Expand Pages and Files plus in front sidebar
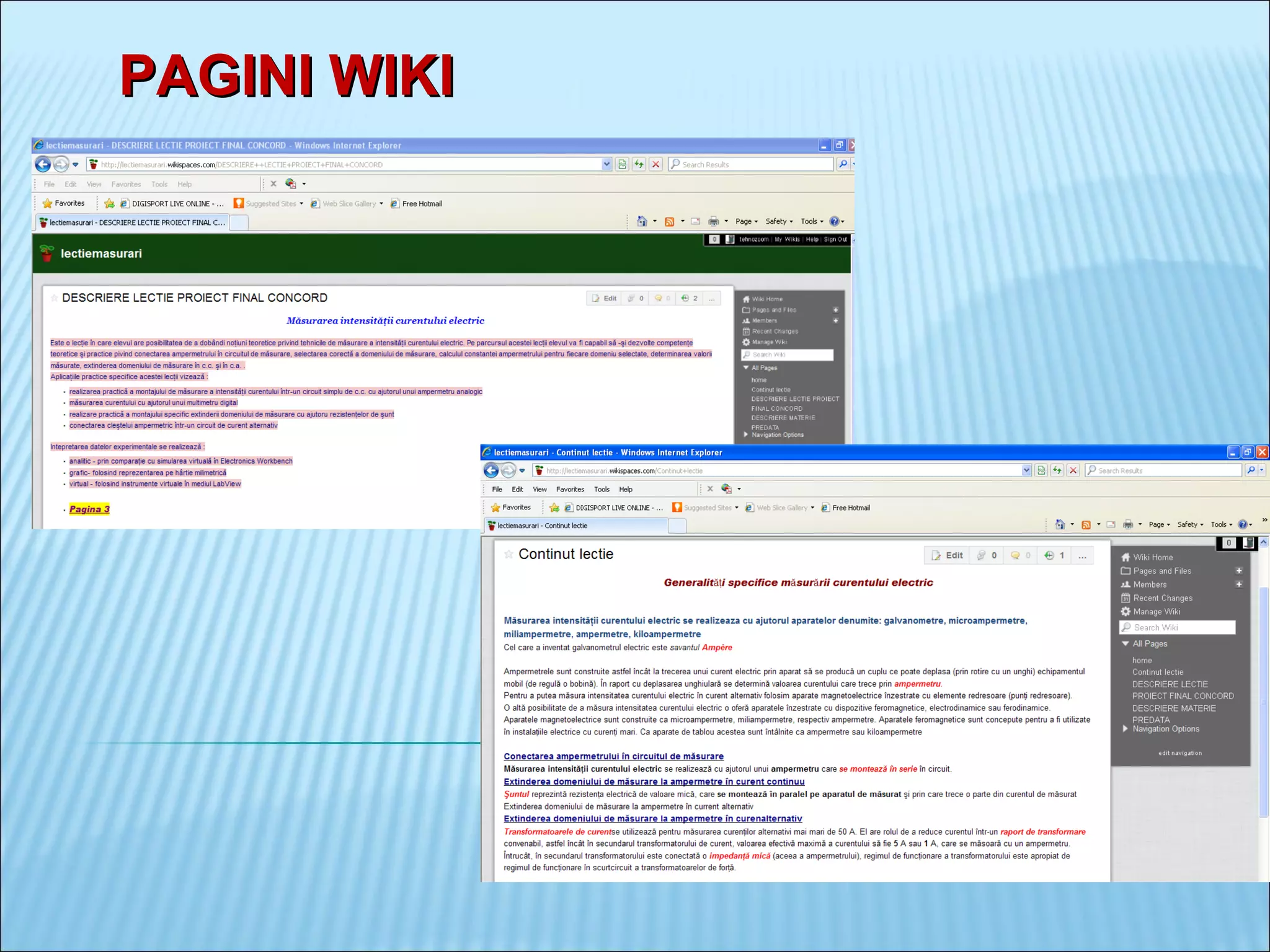This screenshot has width=1270, height=952. [1238, 571]
